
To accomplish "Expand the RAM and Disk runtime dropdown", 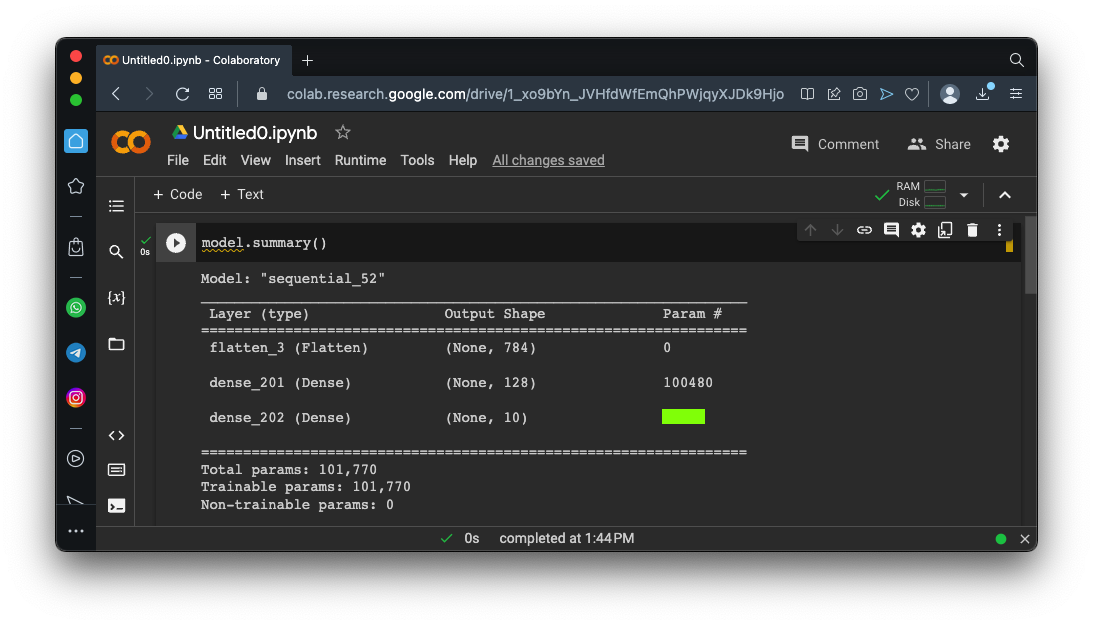I will [x=964, y=195].
